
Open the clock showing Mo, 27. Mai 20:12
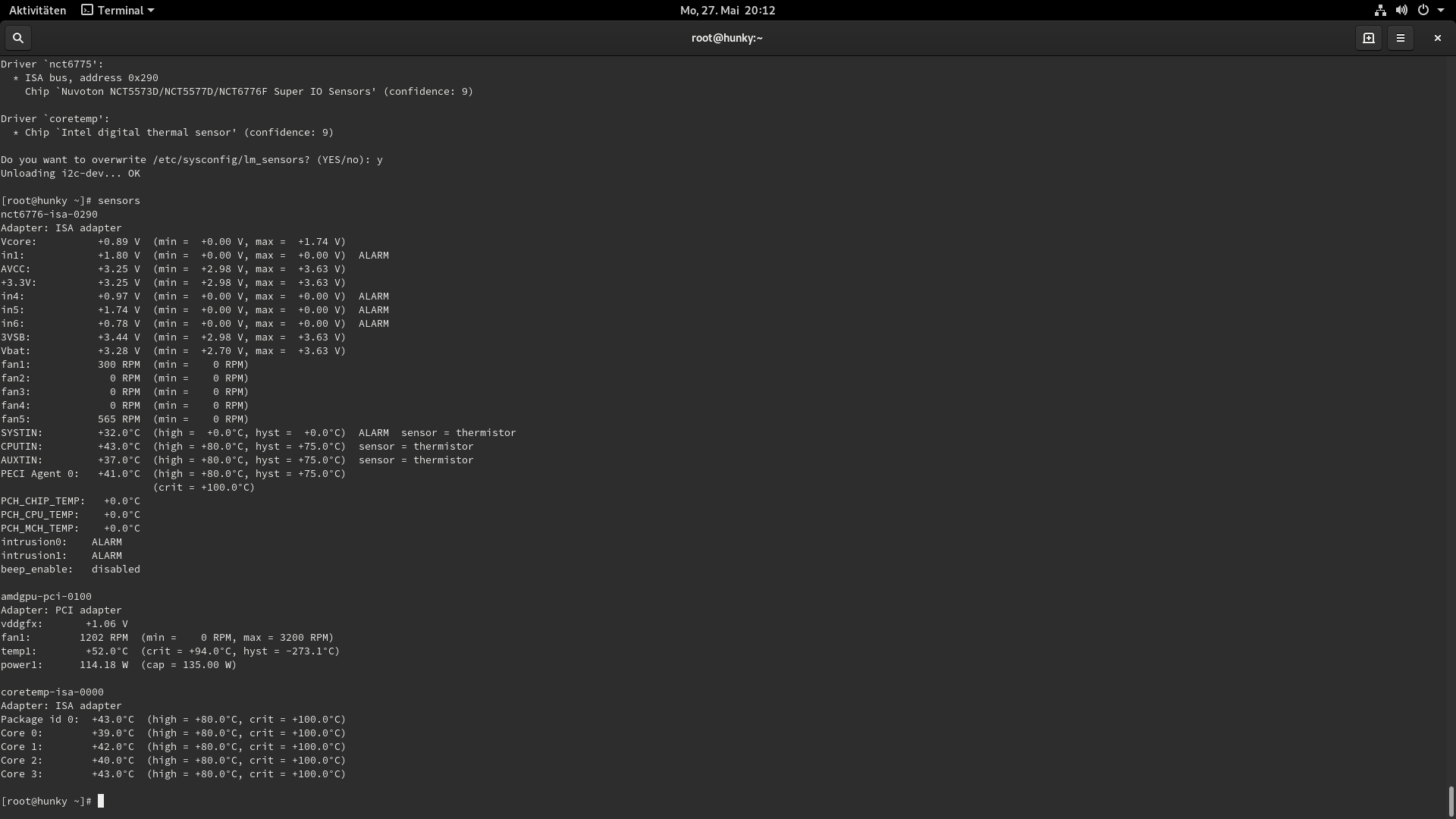click(727, 11)
